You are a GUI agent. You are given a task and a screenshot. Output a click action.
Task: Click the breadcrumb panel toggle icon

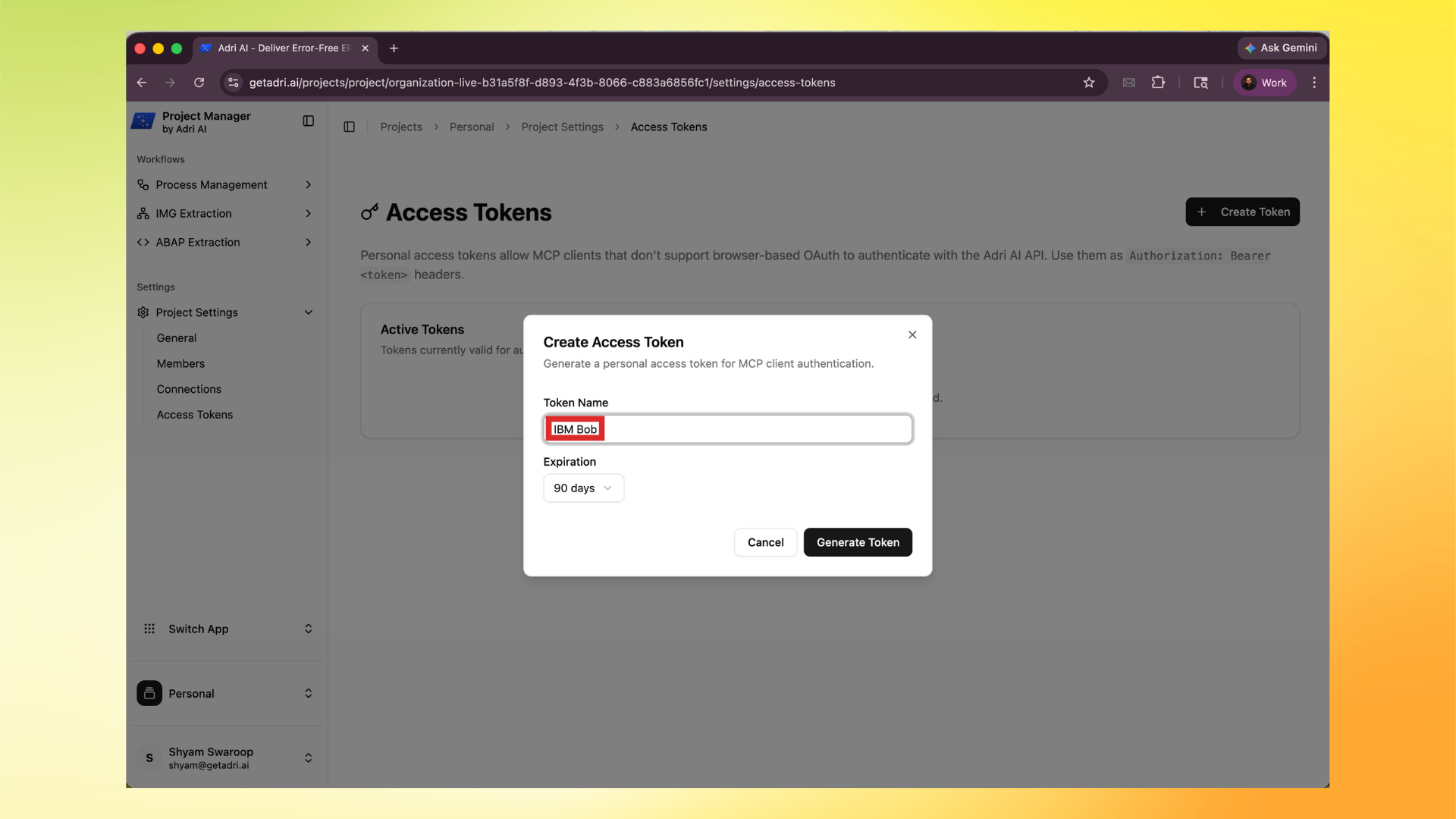[349, 127]
